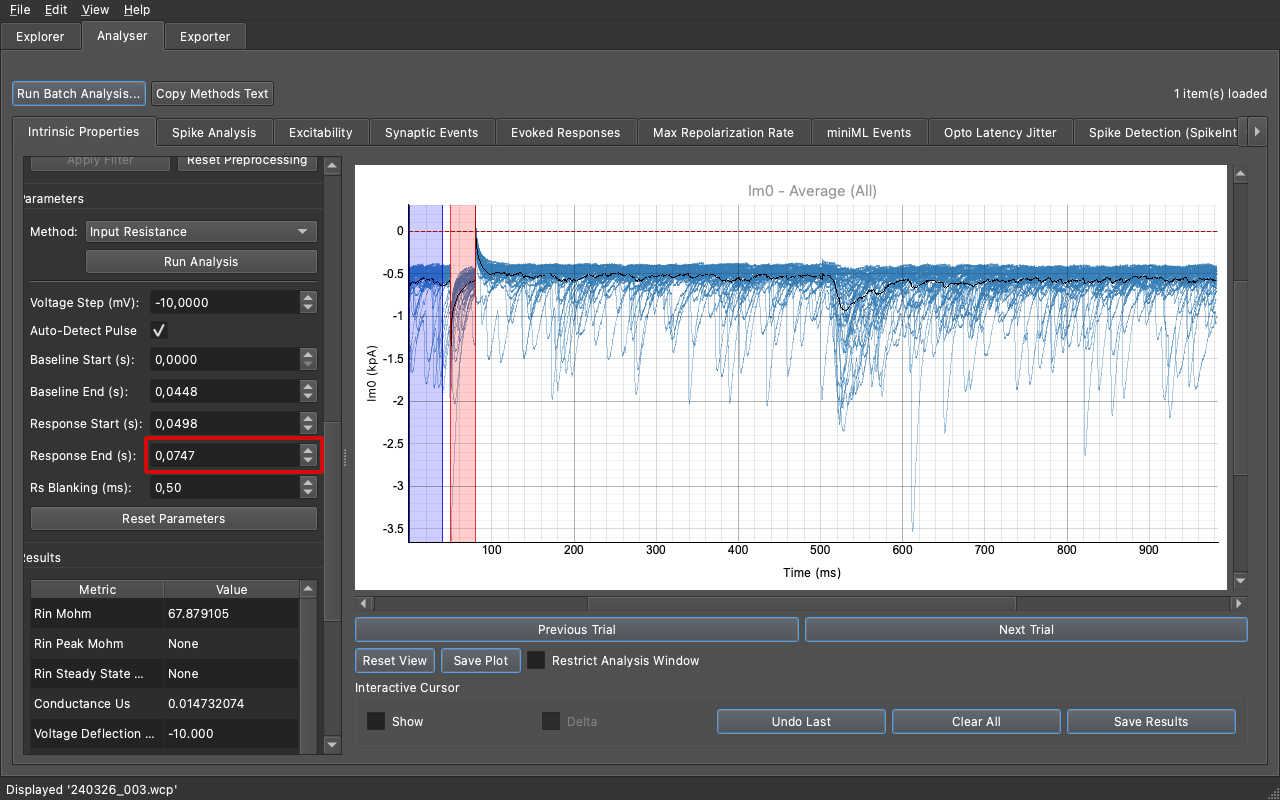Decrease Voltage Step value
The image size is (1280, 800).
coord(308,308)
